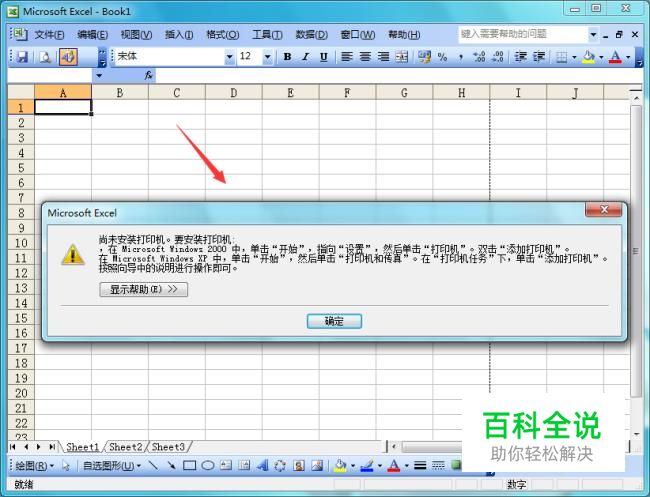Screen dimensions: 650x497
Task: Click the Borders icon
Action: 561,57
